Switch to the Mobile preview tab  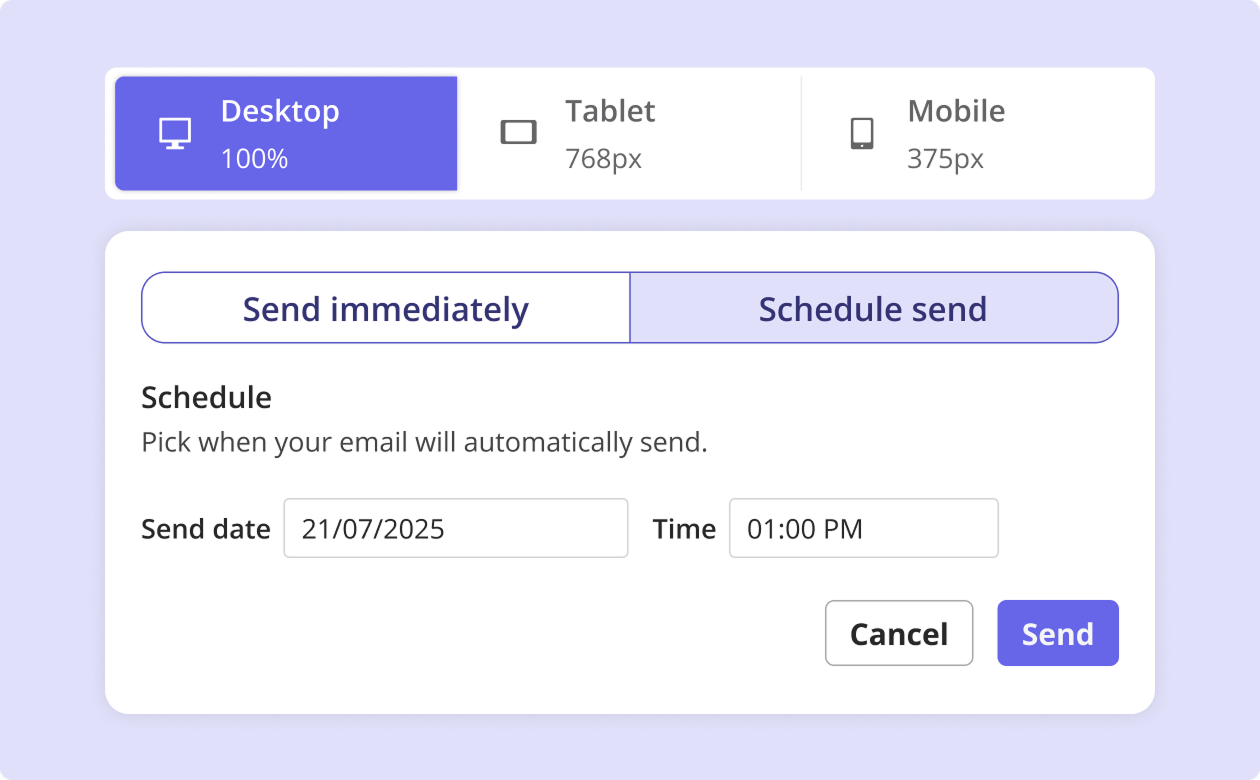(975, 133)
